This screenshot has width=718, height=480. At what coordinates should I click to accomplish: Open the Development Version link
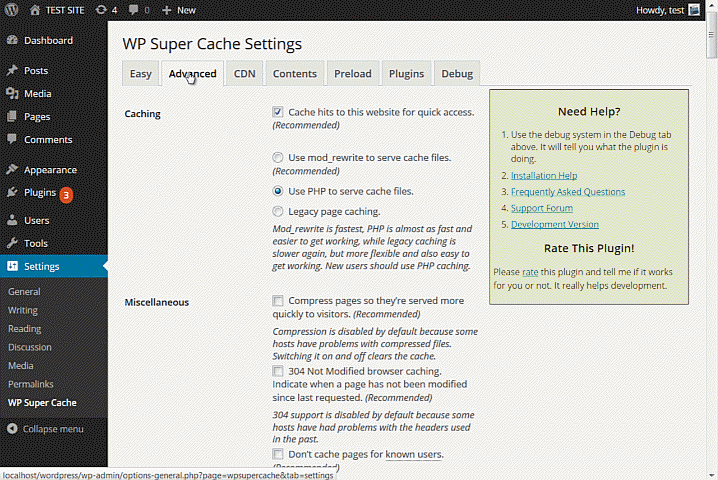(x=555, y=224)
